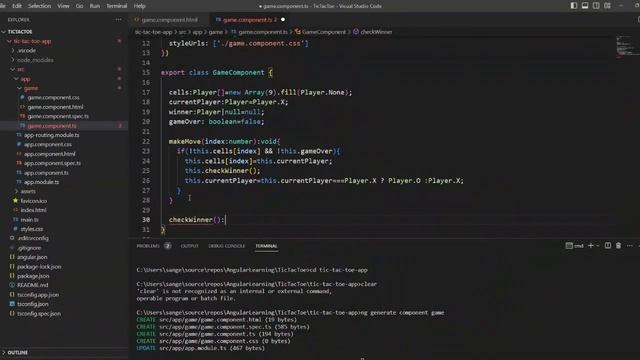Click the README.md info icon
The image size is (640, 360).
tap(12, 285)
